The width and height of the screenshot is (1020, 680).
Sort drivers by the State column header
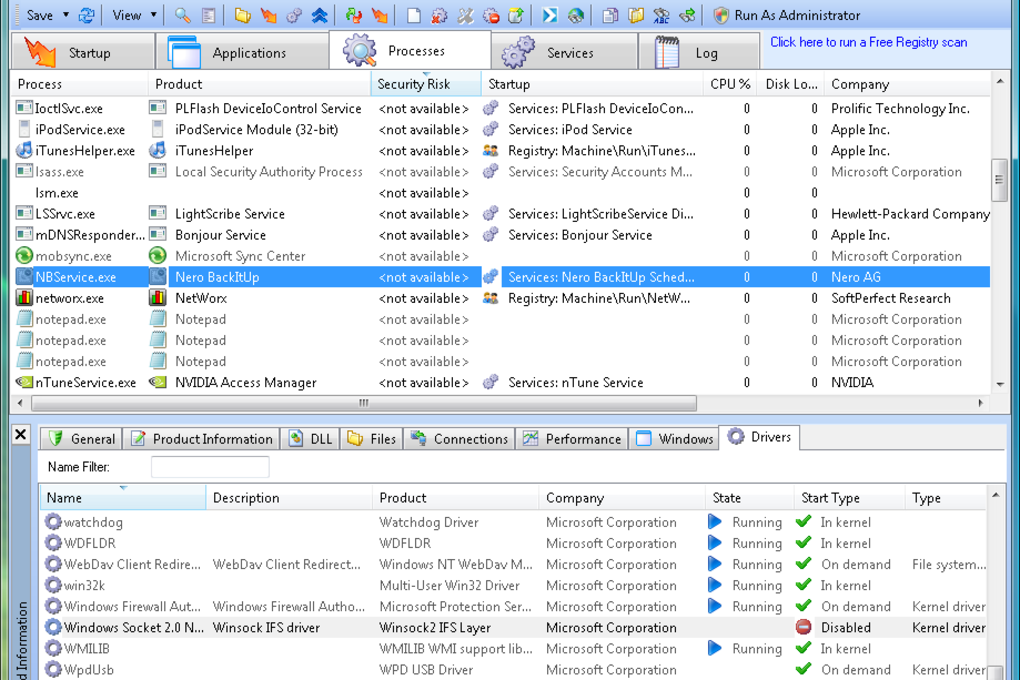point(749,498)
